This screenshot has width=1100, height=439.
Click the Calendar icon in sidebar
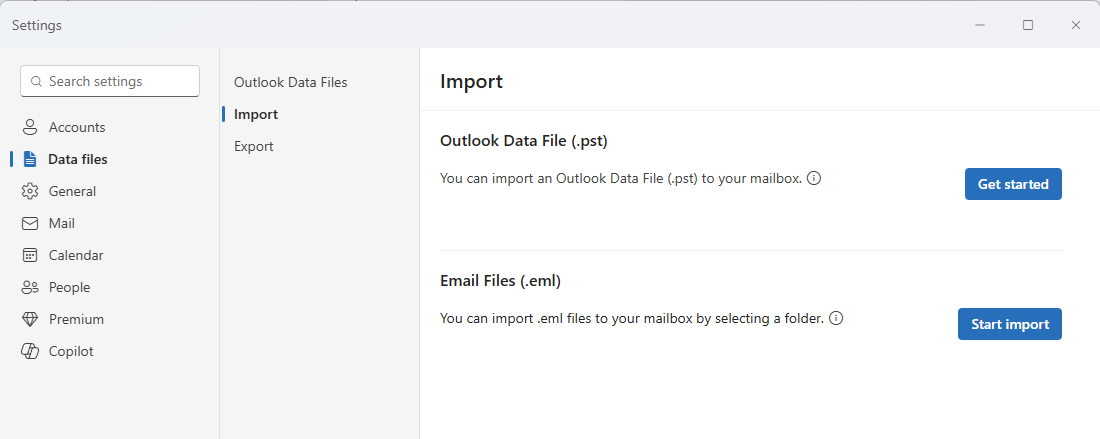[x=29, y=255]
